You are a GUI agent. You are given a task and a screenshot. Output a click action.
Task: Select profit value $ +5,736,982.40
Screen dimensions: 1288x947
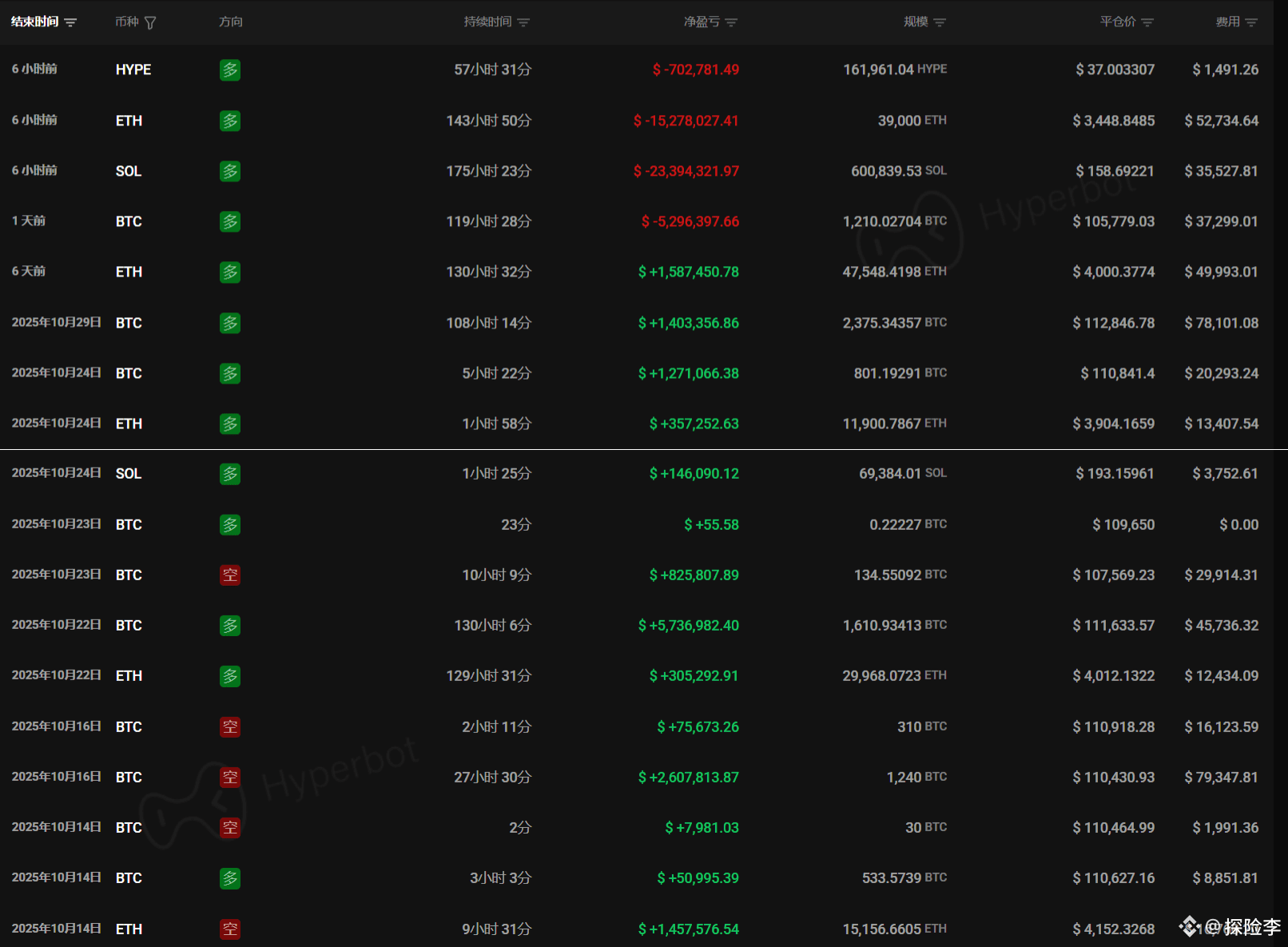coord(688,626)
